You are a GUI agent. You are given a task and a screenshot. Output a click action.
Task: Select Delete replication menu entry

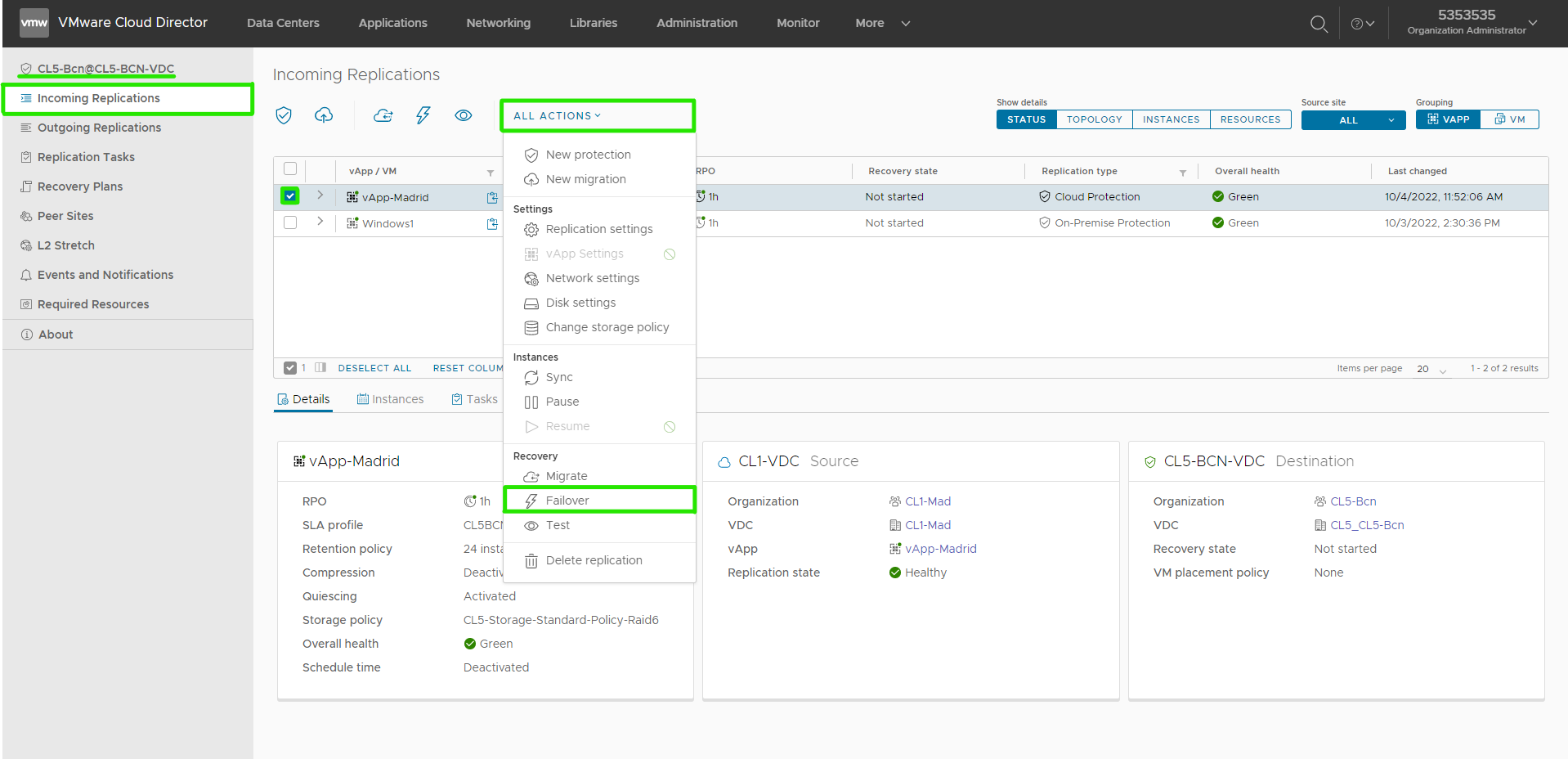(x=599, y=560)
